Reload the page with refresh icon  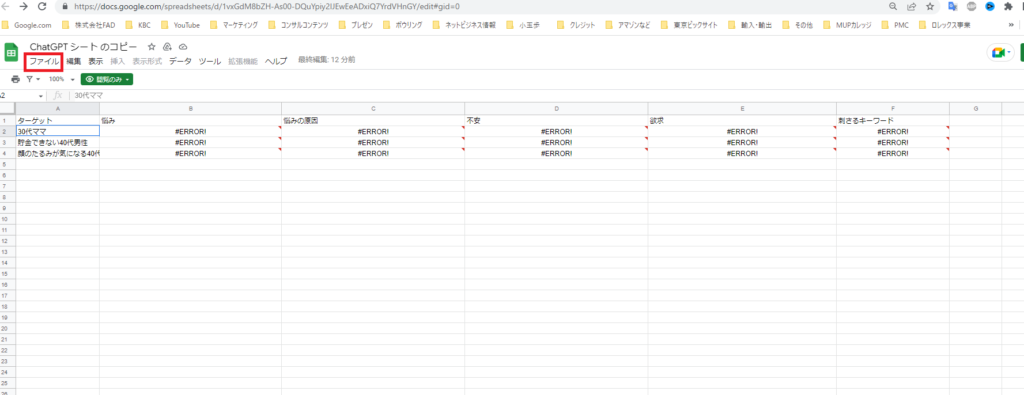point(42,7)
